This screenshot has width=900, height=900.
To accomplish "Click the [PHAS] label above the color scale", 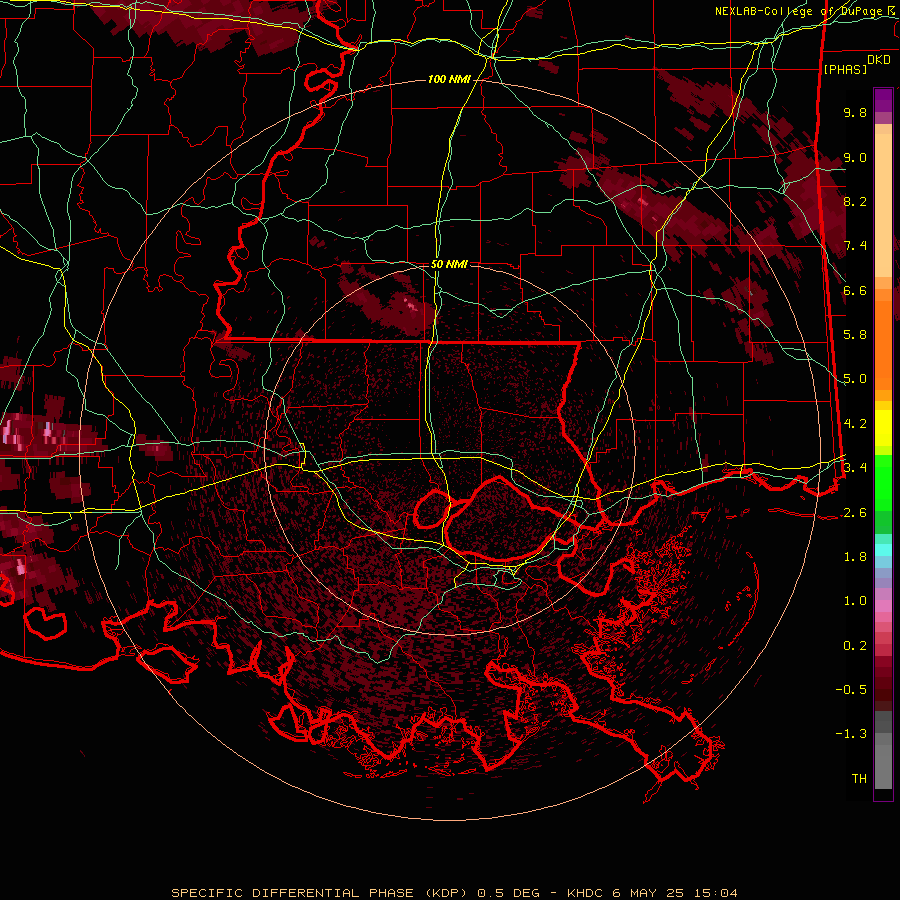I will 845,69.
